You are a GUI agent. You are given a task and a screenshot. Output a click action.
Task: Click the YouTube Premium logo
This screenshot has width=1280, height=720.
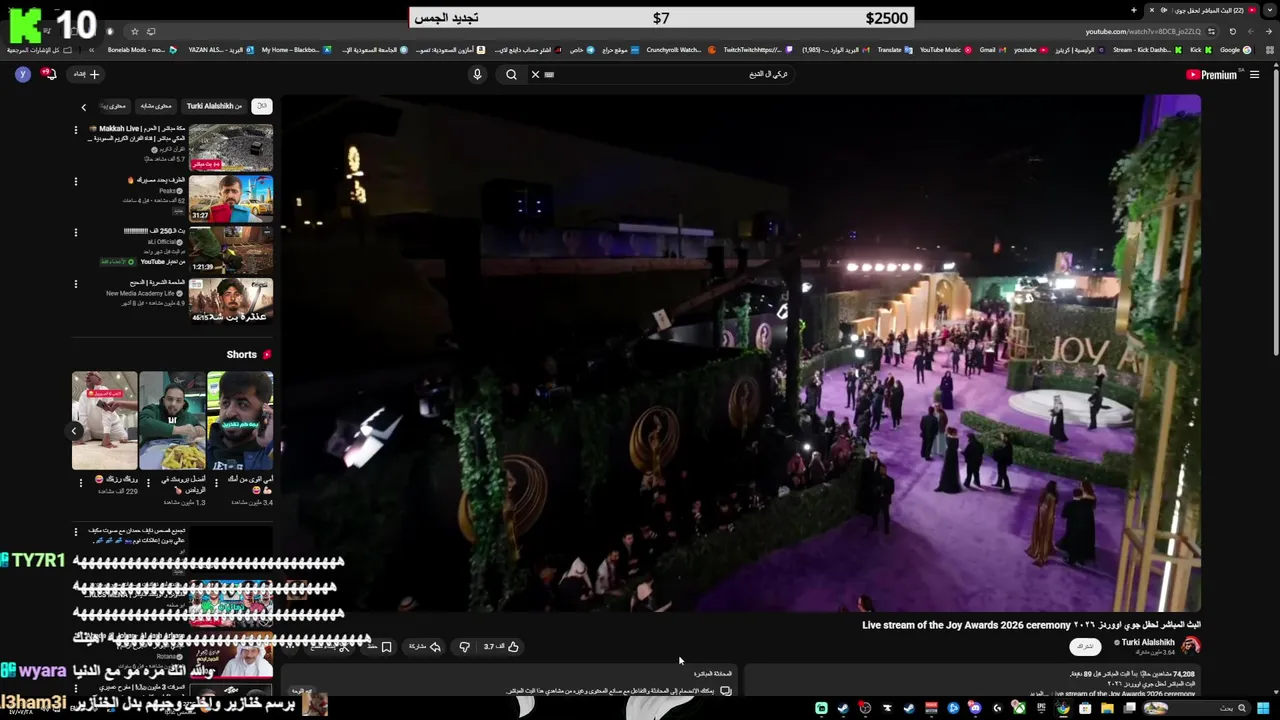(x=1212, y=75)
